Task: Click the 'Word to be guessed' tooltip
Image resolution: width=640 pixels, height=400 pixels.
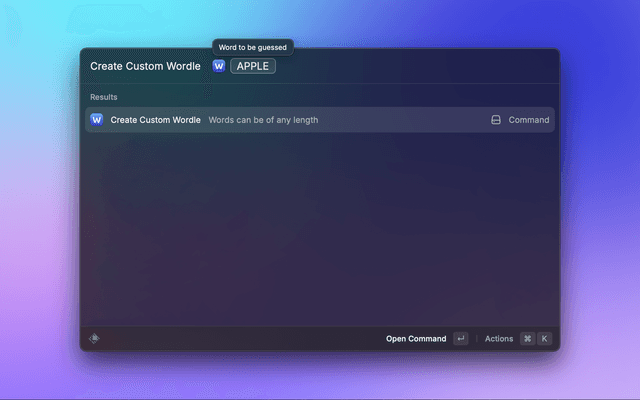Action: (x=253, y=47)
